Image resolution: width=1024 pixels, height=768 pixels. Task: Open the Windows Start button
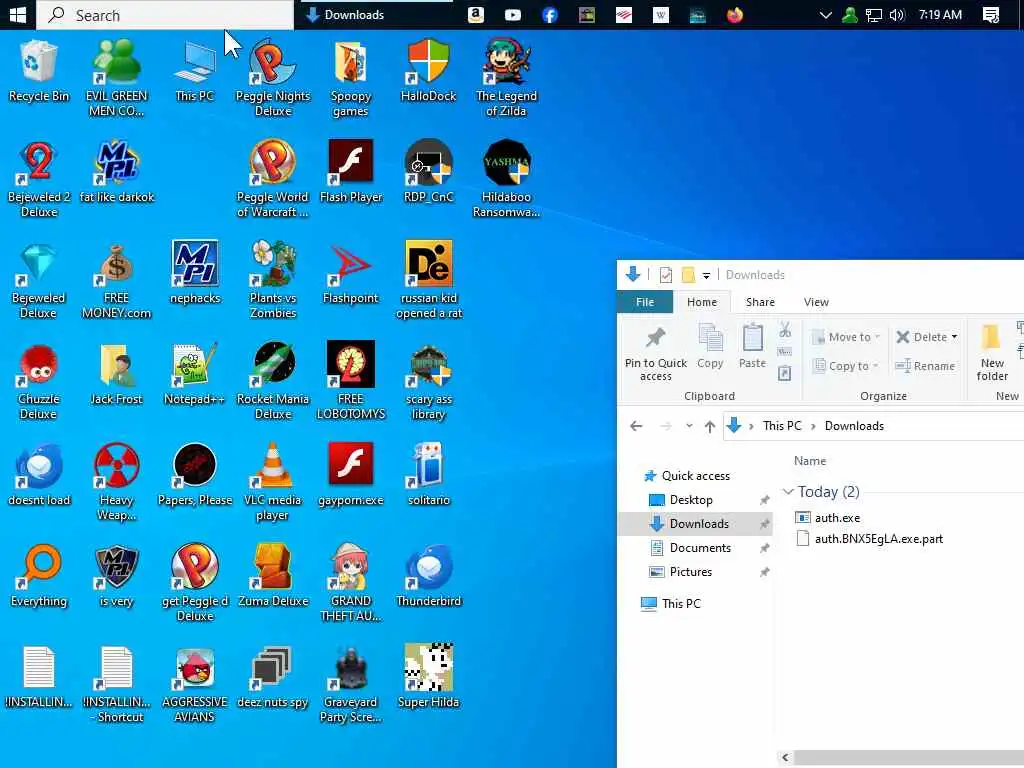click(18, 14)
